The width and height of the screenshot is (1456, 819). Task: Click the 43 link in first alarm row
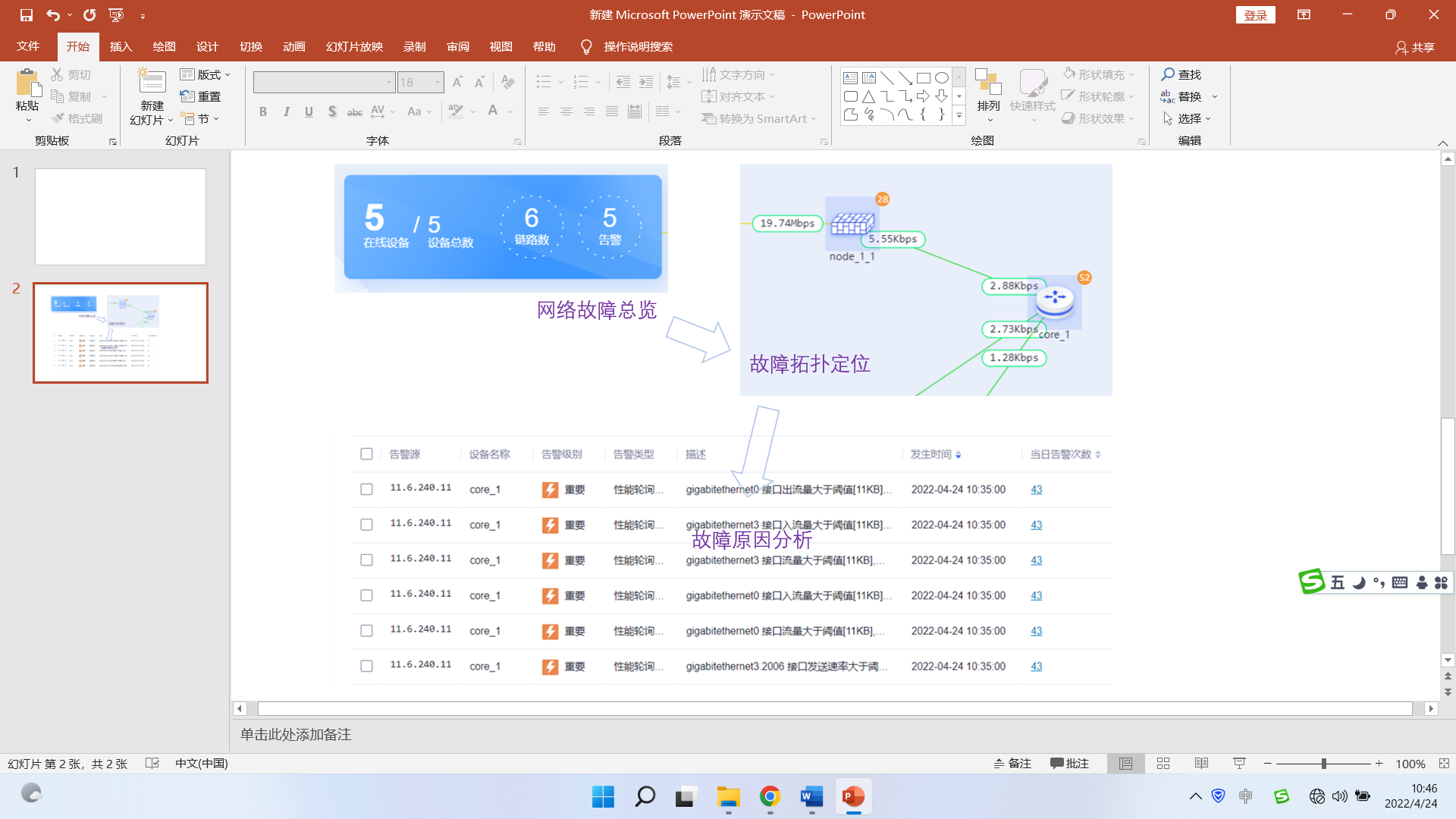click(x=1037, y=490)
